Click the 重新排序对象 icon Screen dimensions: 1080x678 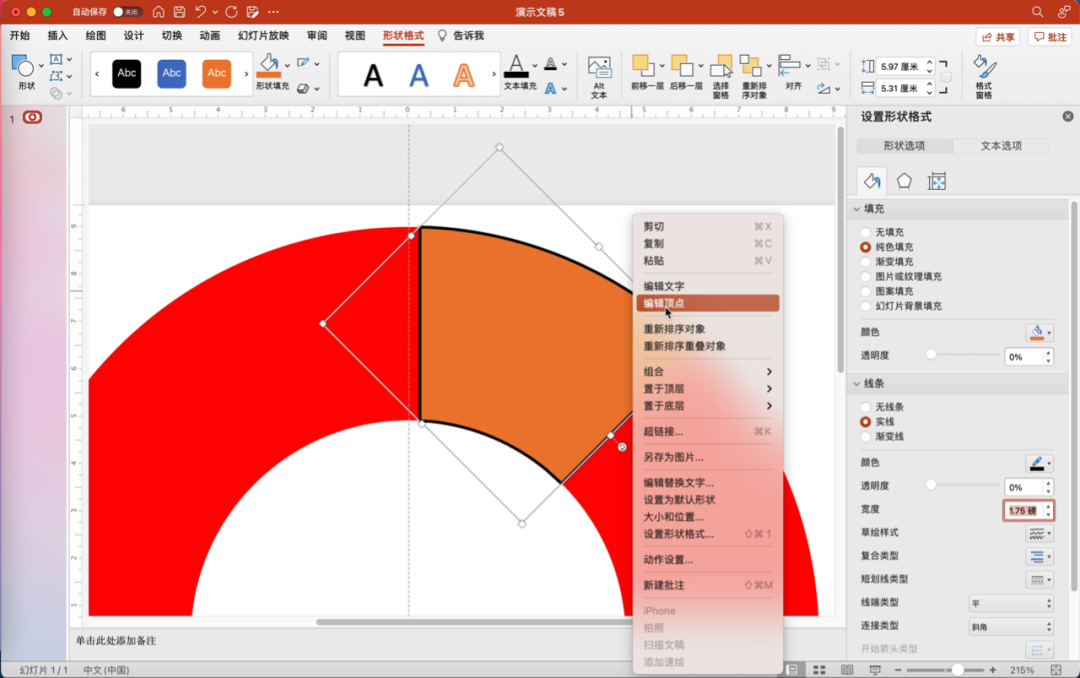pyautogui.click(x=751, y=65)
